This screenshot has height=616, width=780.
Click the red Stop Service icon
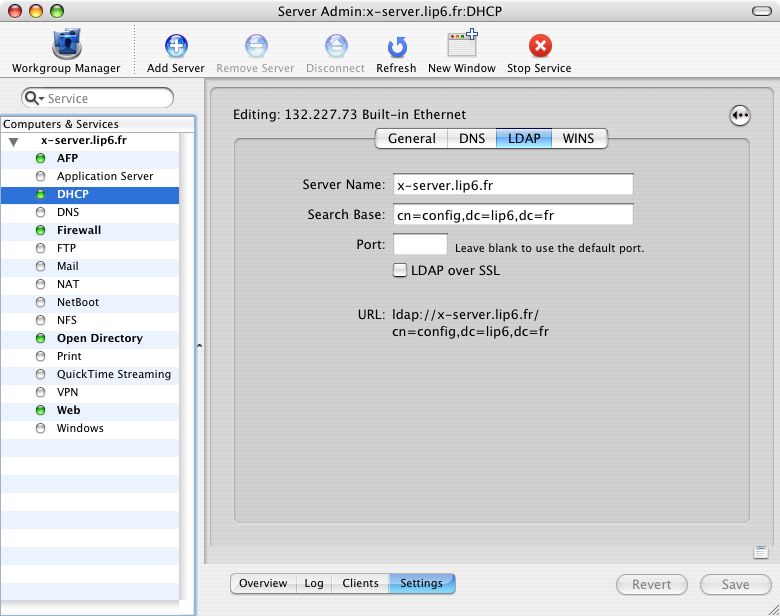click(x=540, y=47)
